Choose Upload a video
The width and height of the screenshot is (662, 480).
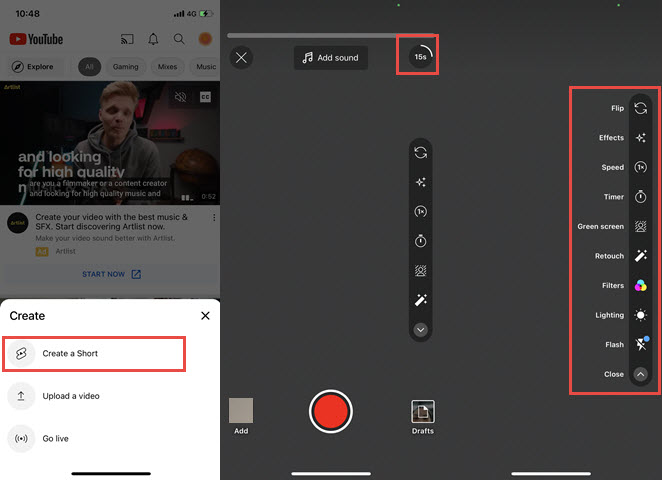coord(110,396)
